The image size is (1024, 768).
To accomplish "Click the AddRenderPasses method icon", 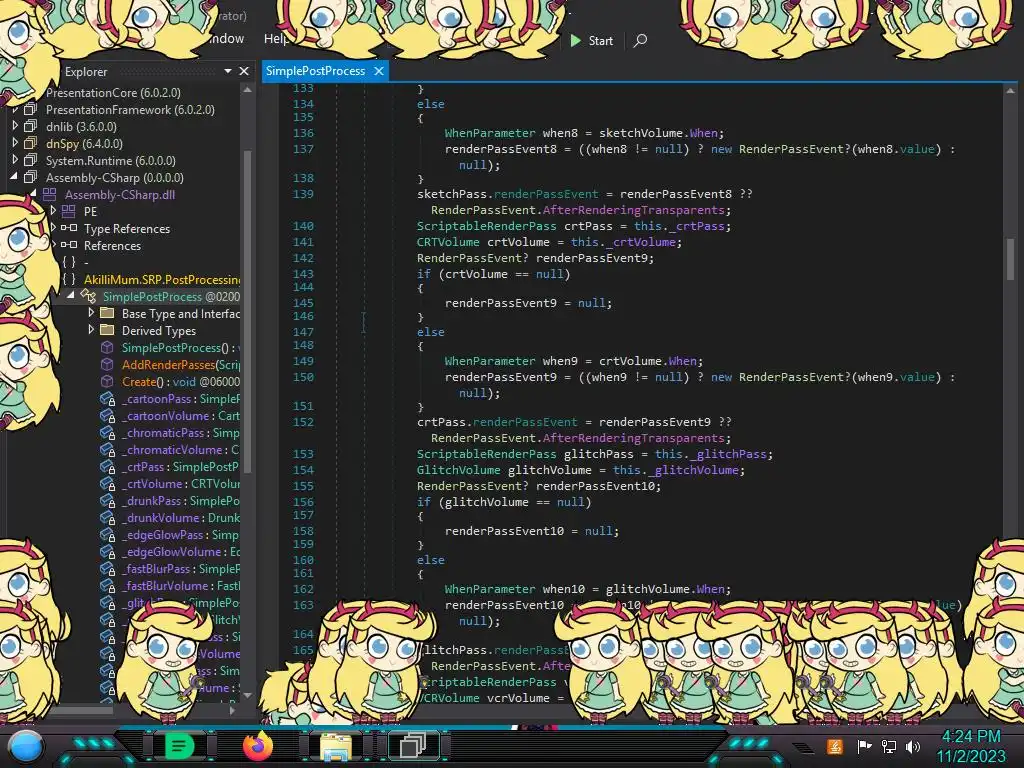I will point(107,364).
